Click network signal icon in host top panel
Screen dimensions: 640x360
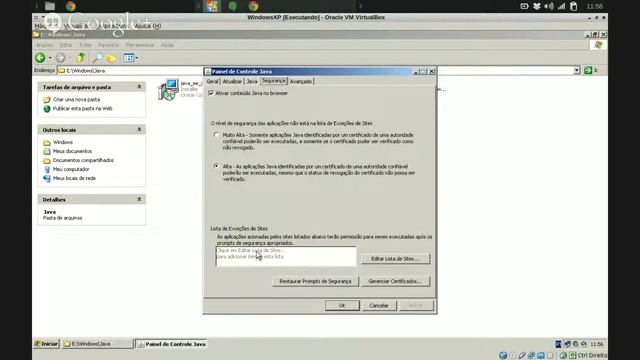(x=562, y=6)
